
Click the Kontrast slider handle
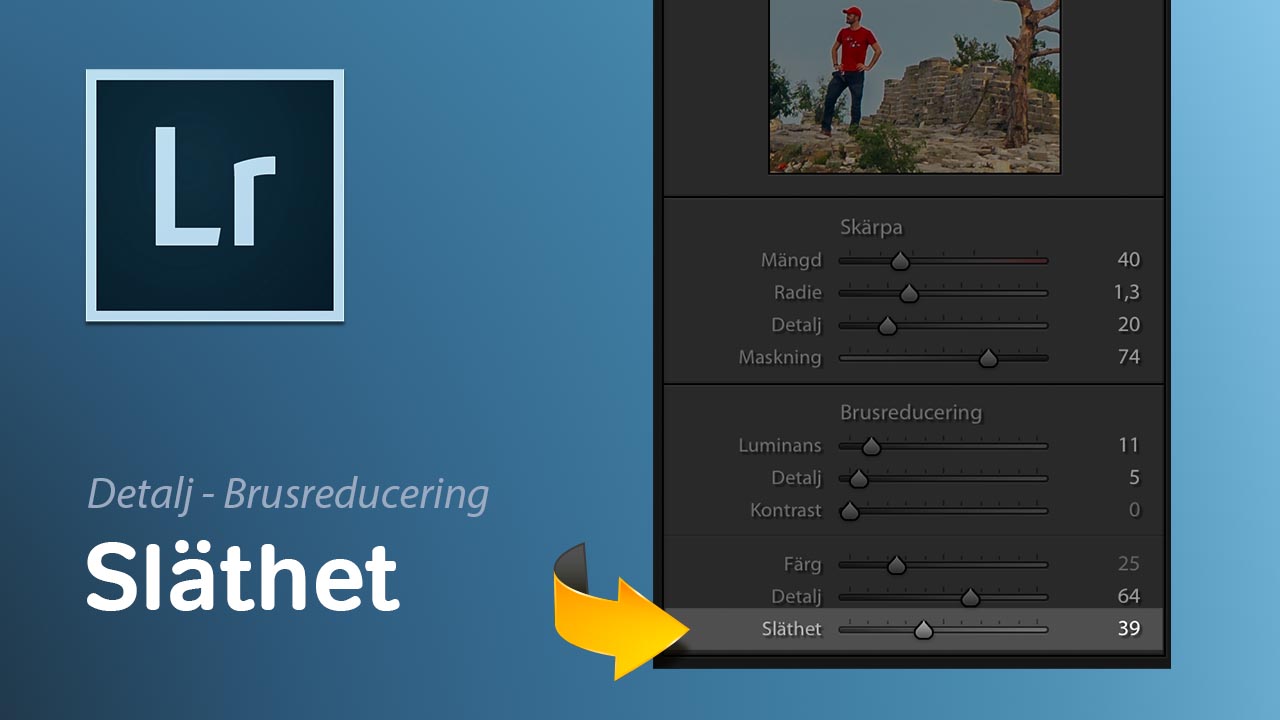click(x=850, y=511)
